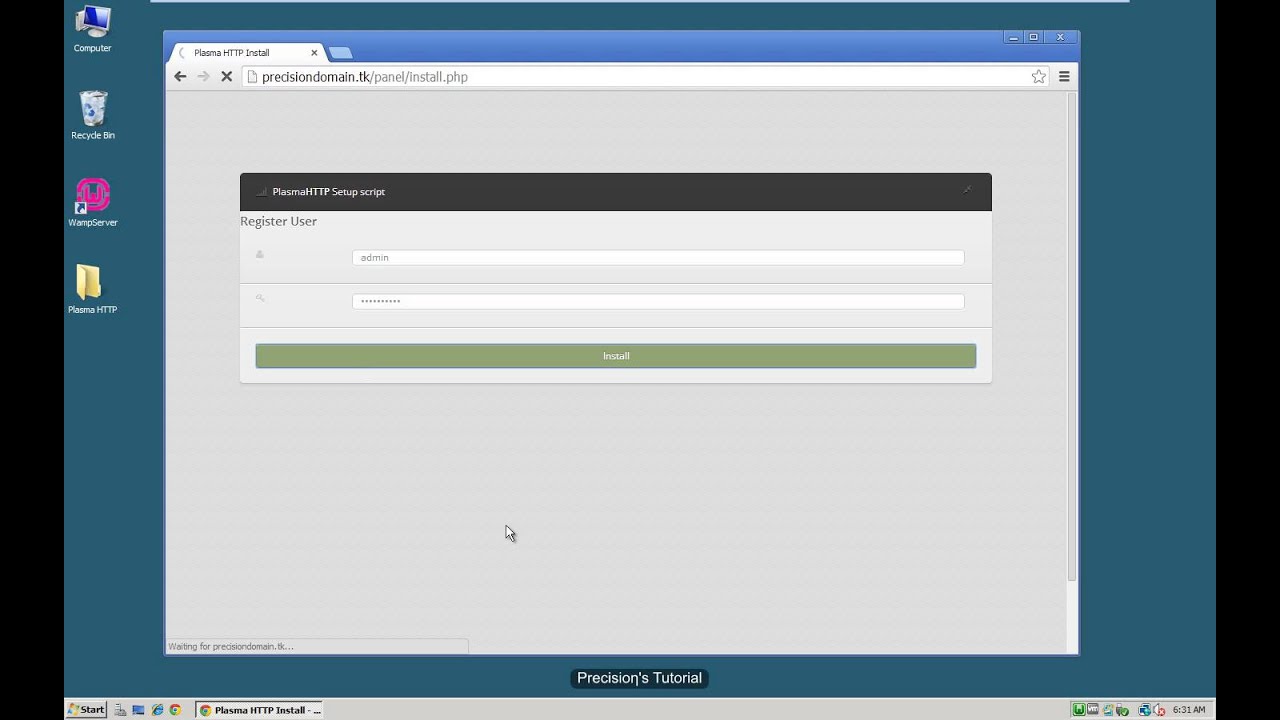1280x720 pixels.
Task: Bookmark this page with the star
Action: coord(1039,76)
